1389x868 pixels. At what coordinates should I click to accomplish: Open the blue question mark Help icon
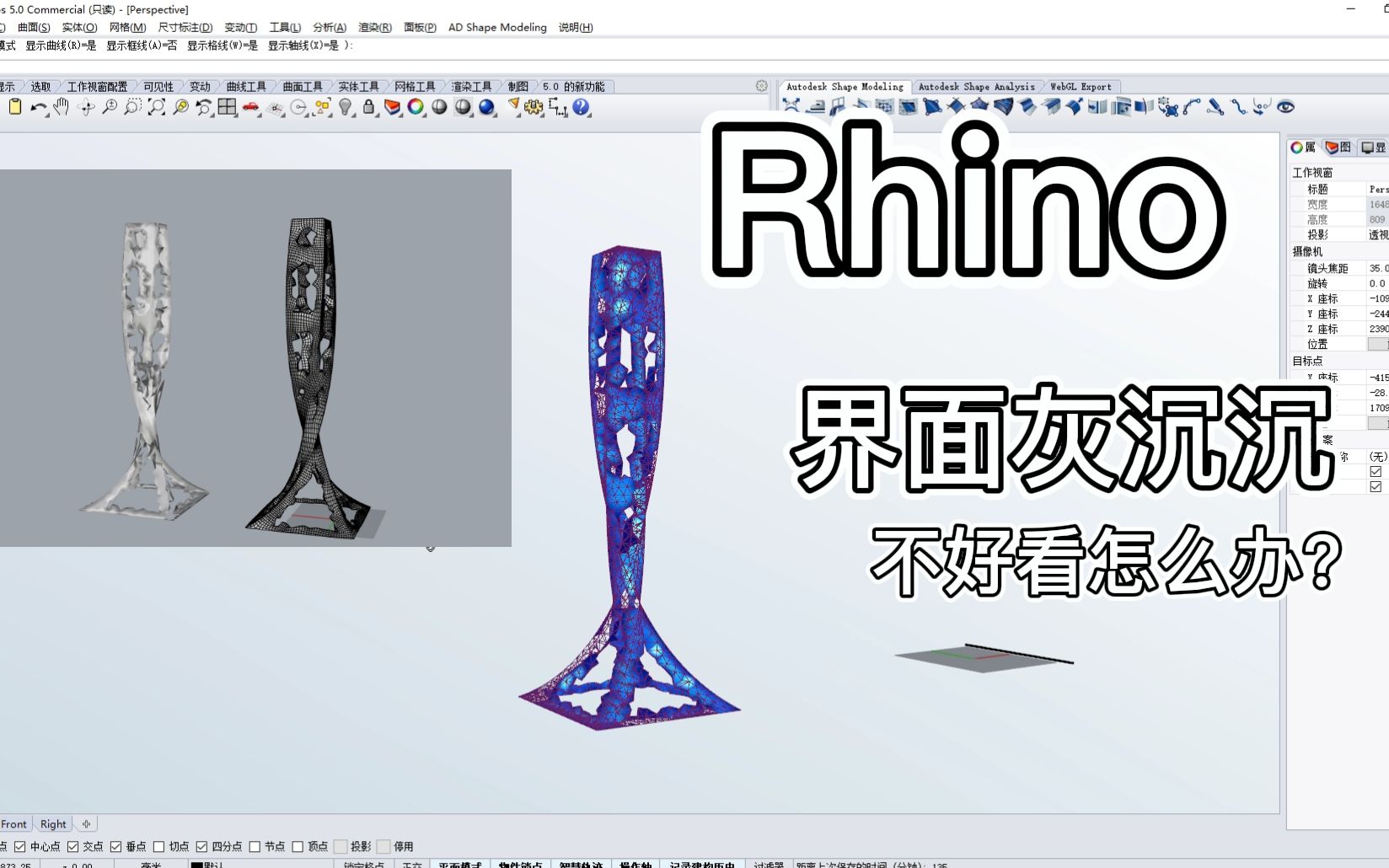coord(581,107)
